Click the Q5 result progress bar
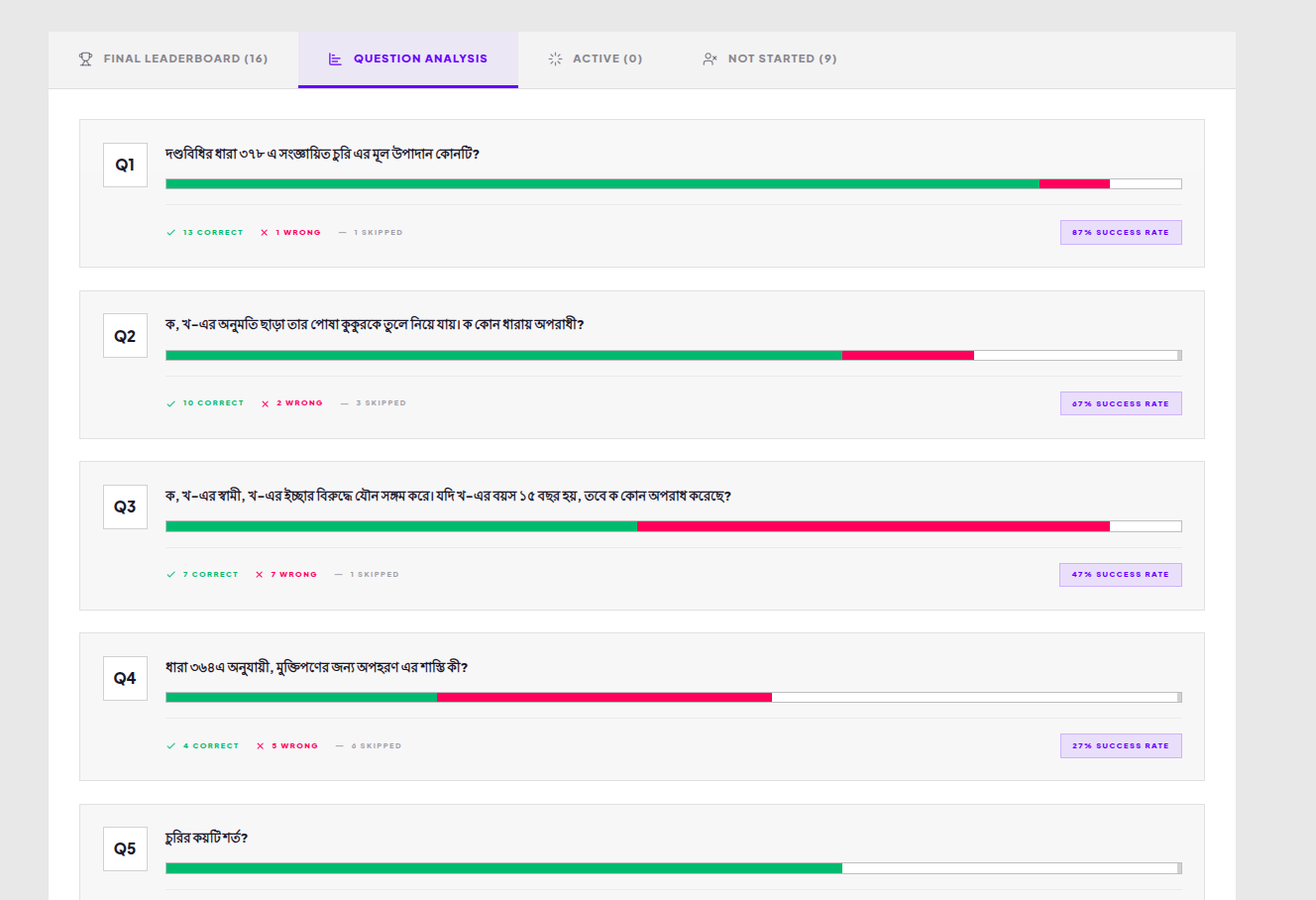 [x=674, y=868]
